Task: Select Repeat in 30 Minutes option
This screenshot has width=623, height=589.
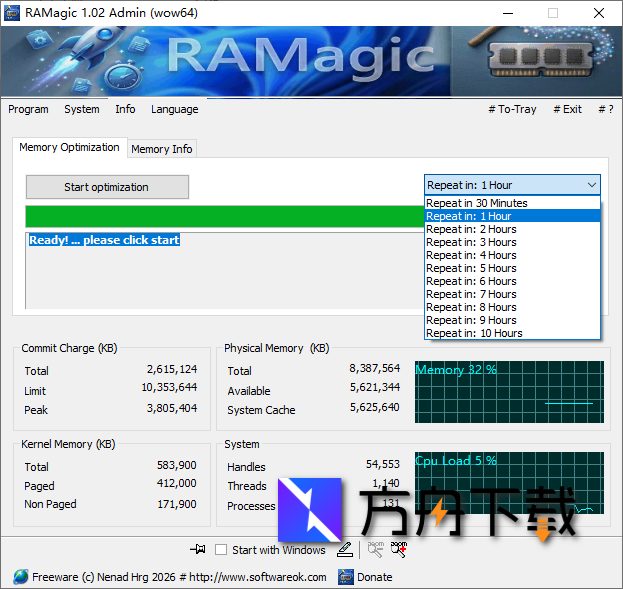Action: point(512,203)
